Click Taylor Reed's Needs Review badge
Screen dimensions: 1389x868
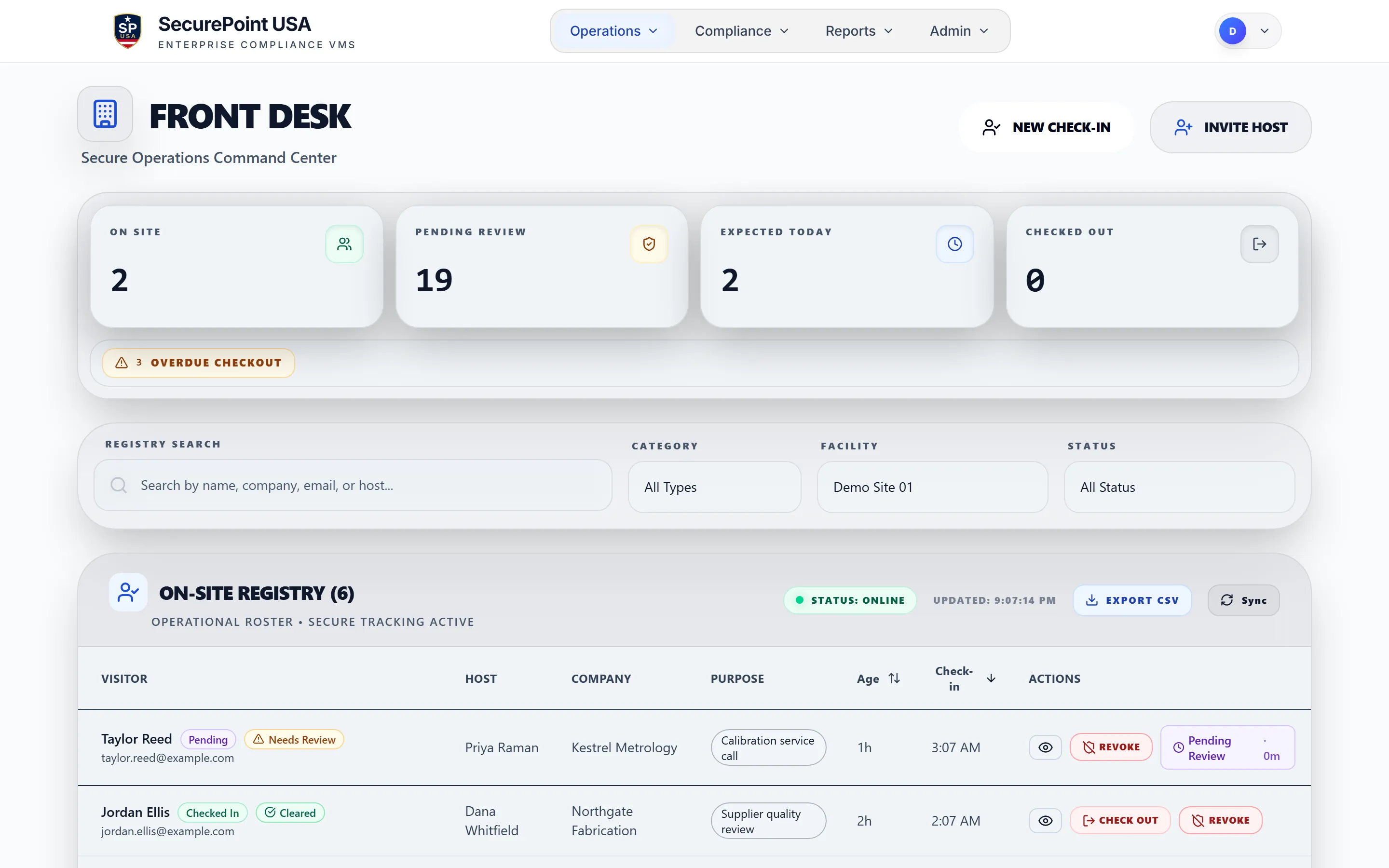point(294,739)
